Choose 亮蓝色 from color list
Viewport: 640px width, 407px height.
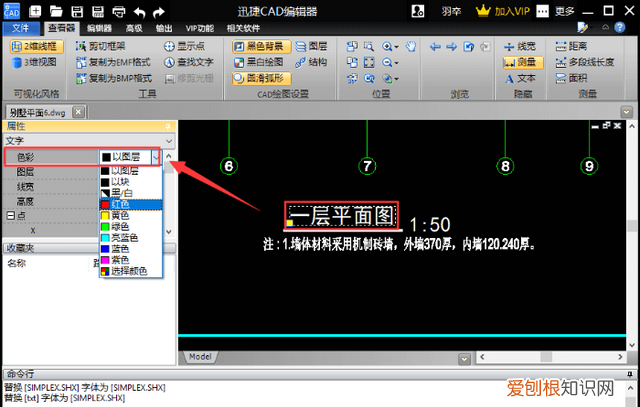[131, 237]
